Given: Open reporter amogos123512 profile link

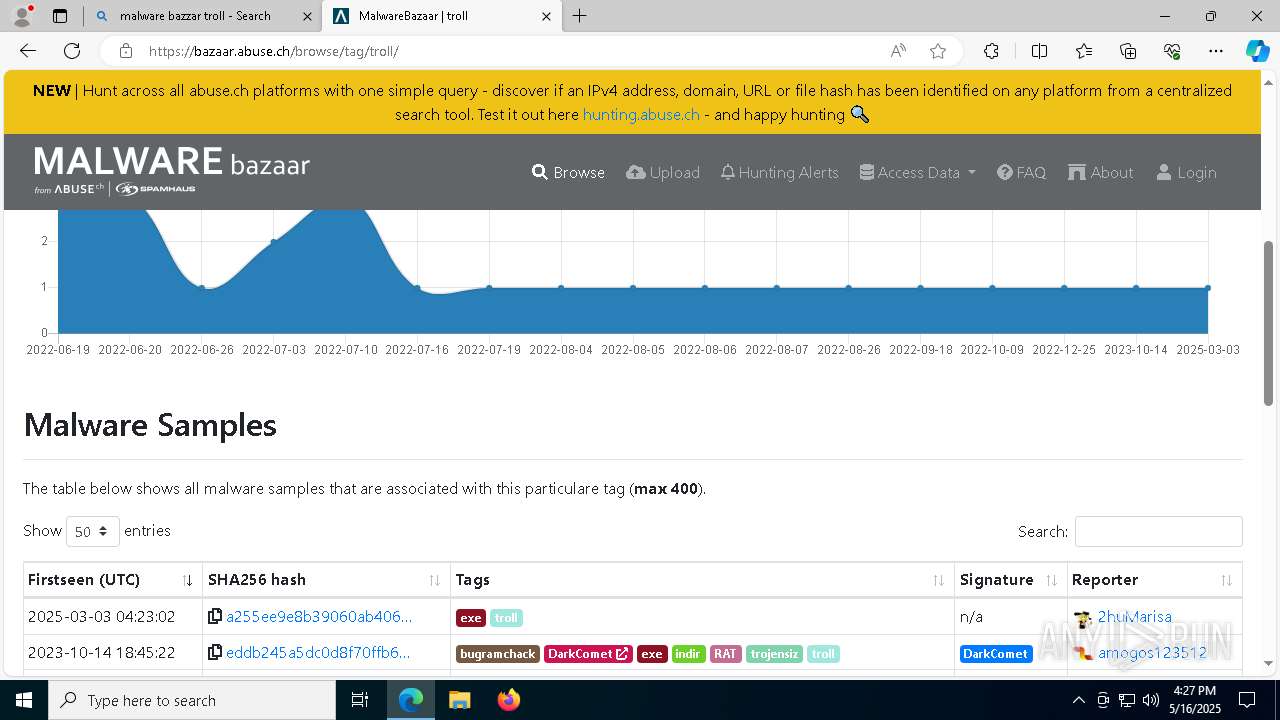Looking at the screenshot, I should point(1152,653).
